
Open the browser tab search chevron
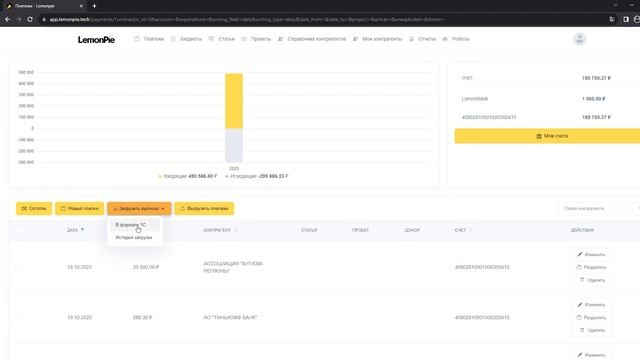pyautogui.click(x=616, y=5)
